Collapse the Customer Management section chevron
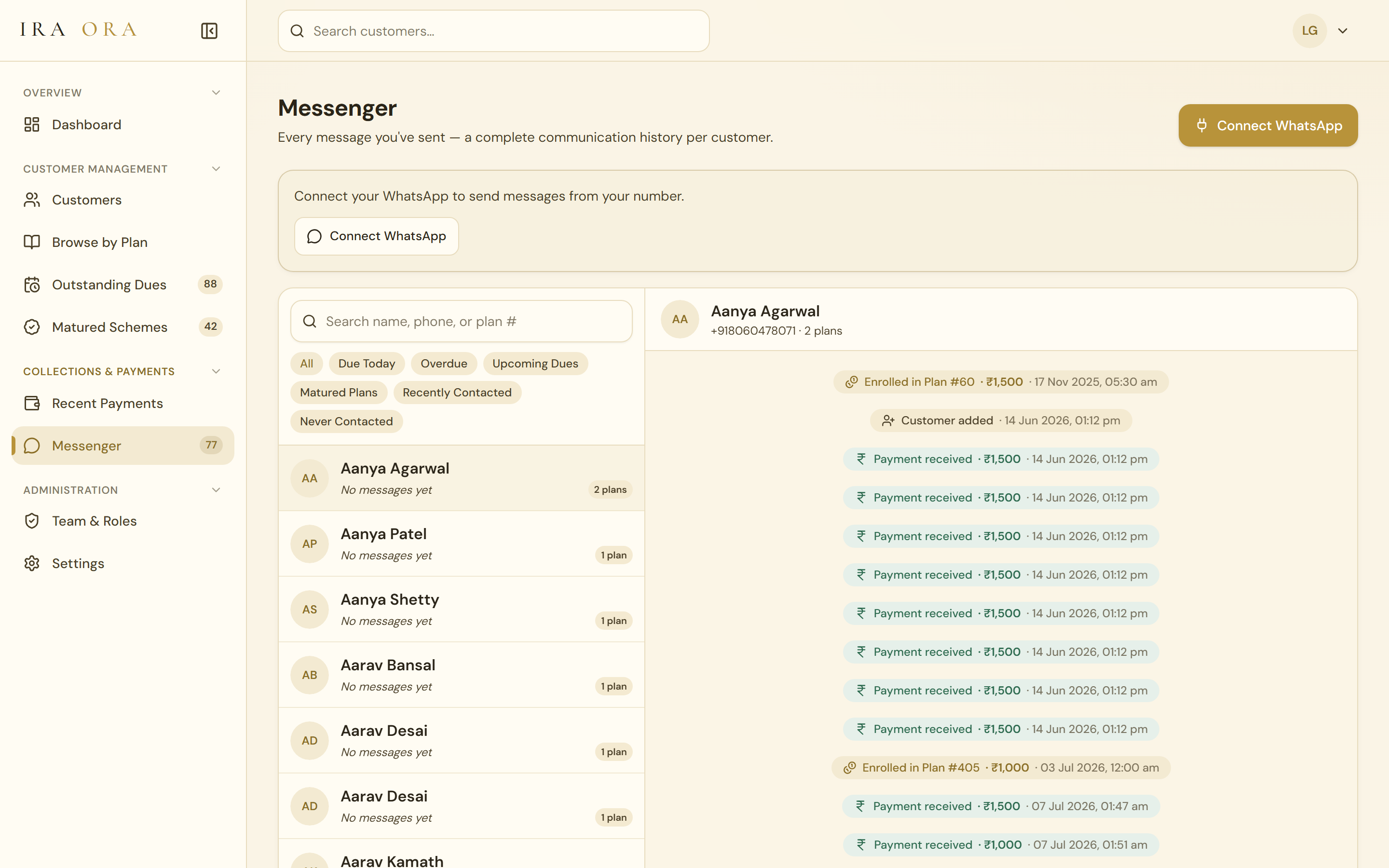Viewport: 1389px width, 868px height. click(216, 169)
